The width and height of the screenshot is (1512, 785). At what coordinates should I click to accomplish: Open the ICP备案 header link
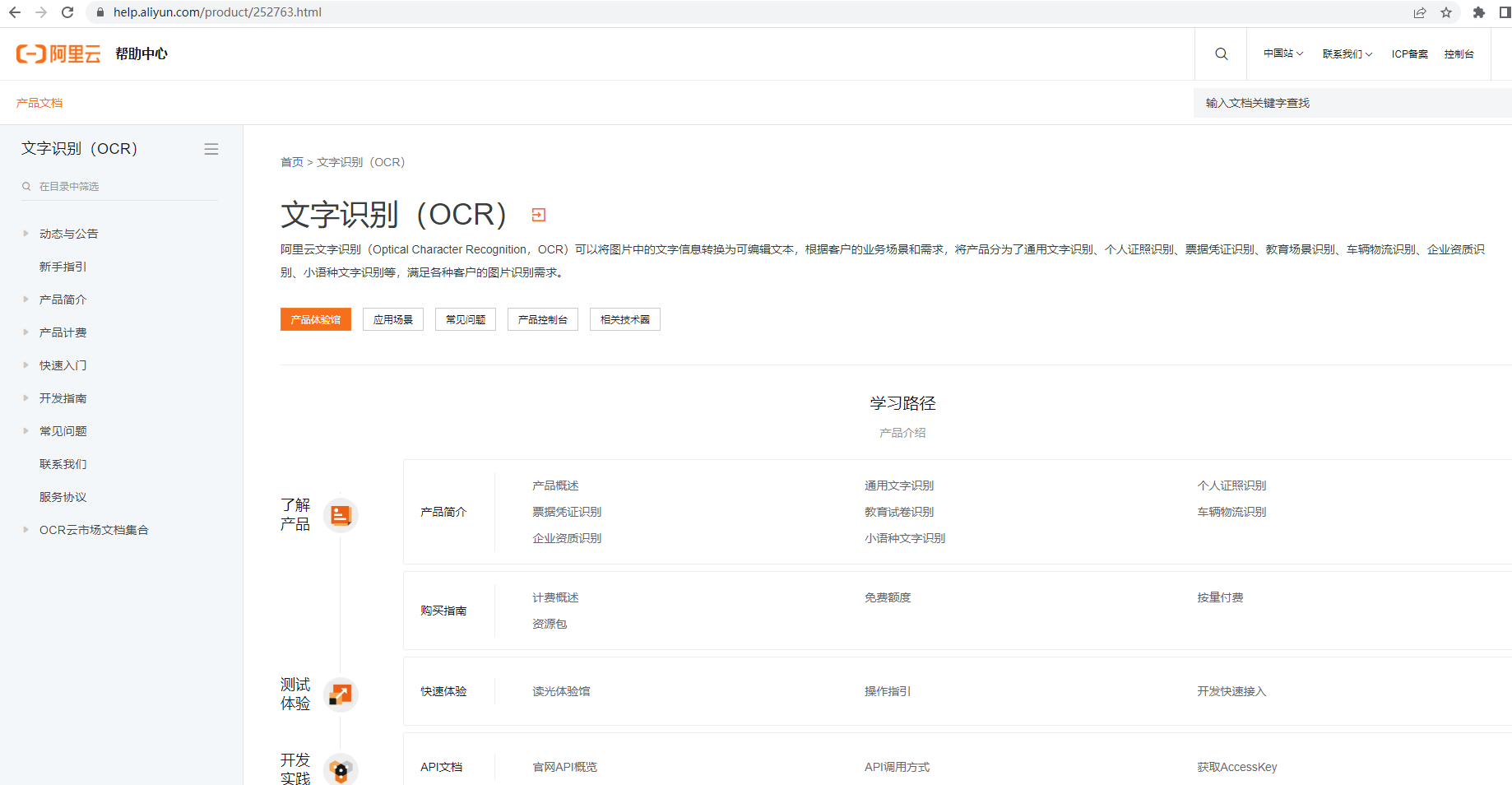[x=1410, y=53]
